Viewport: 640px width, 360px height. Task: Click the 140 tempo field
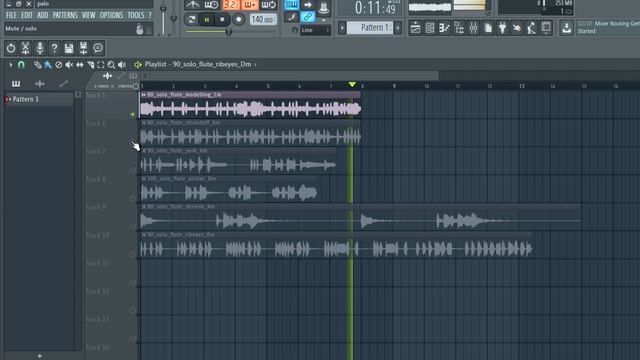[x=262, y=19]
